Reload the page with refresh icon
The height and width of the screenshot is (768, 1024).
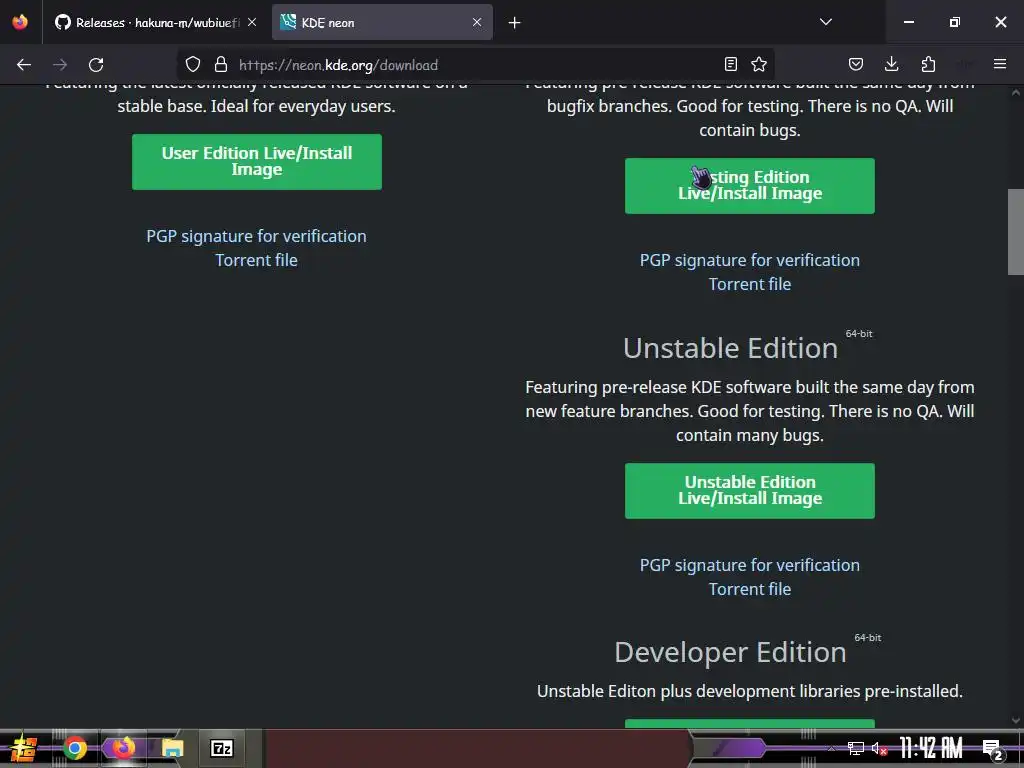coord(96,65)
